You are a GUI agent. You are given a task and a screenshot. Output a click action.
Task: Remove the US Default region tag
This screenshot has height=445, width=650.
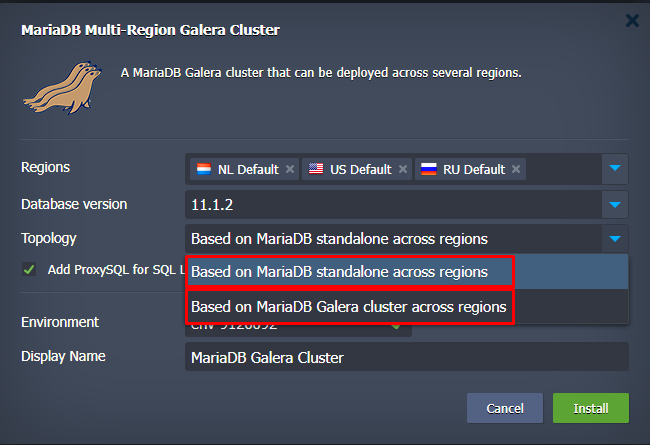[x=402, y=169]
